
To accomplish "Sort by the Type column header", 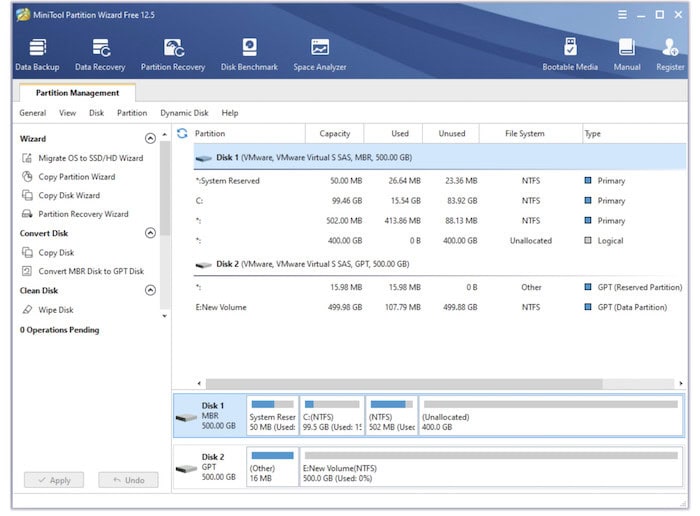I will coord(635,133).
